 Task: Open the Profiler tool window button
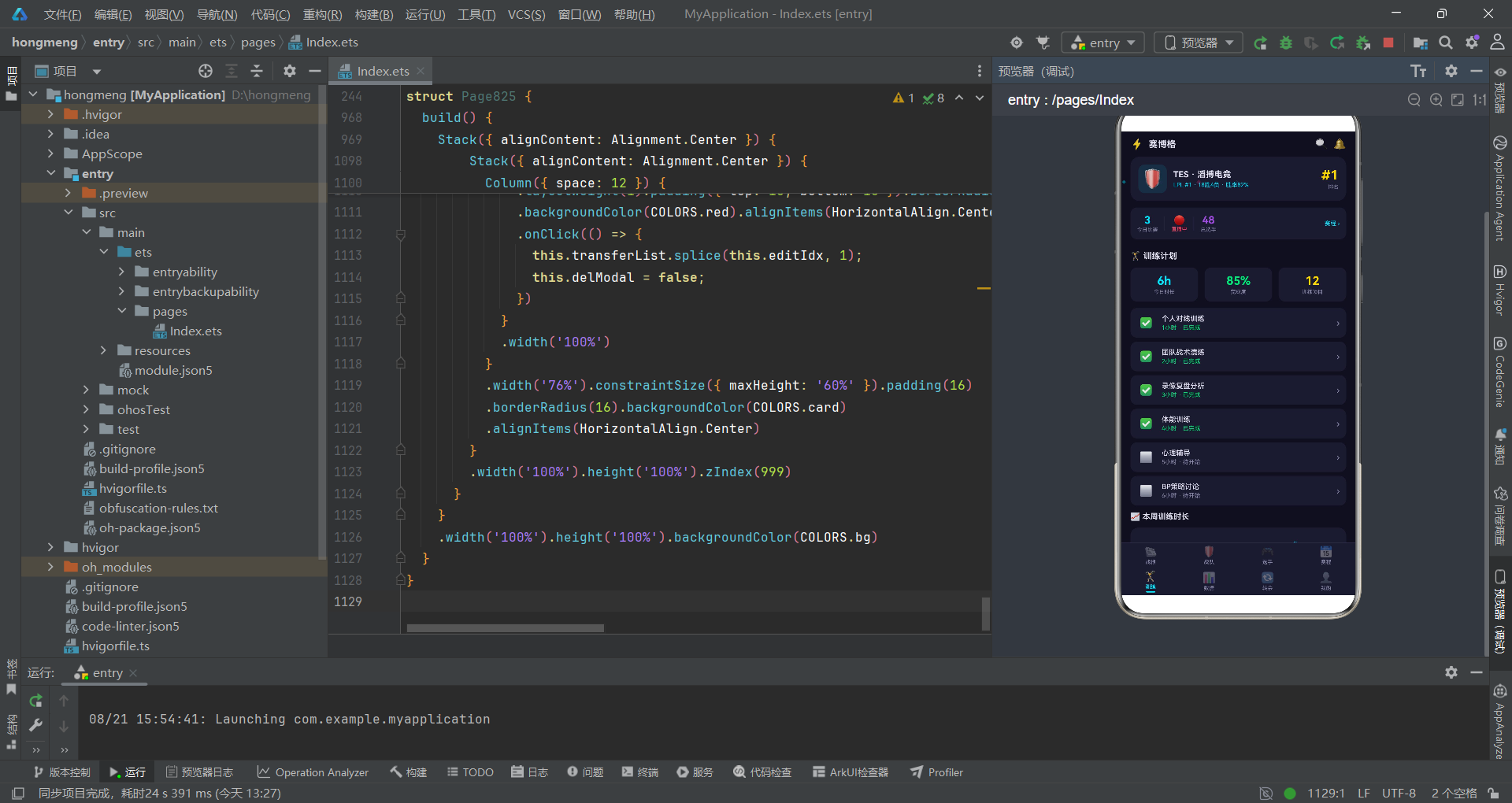[937, 772]
